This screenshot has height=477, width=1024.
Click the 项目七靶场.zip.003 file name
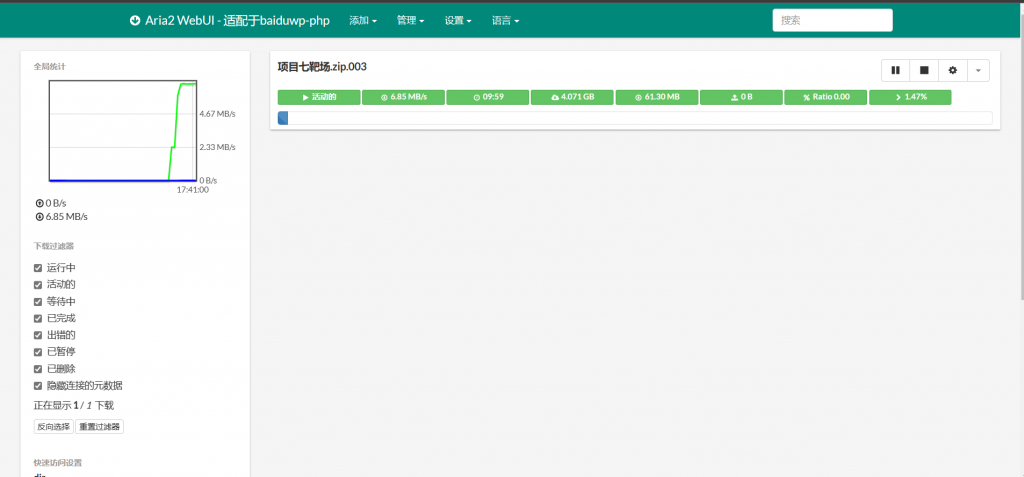coord(322,67)
